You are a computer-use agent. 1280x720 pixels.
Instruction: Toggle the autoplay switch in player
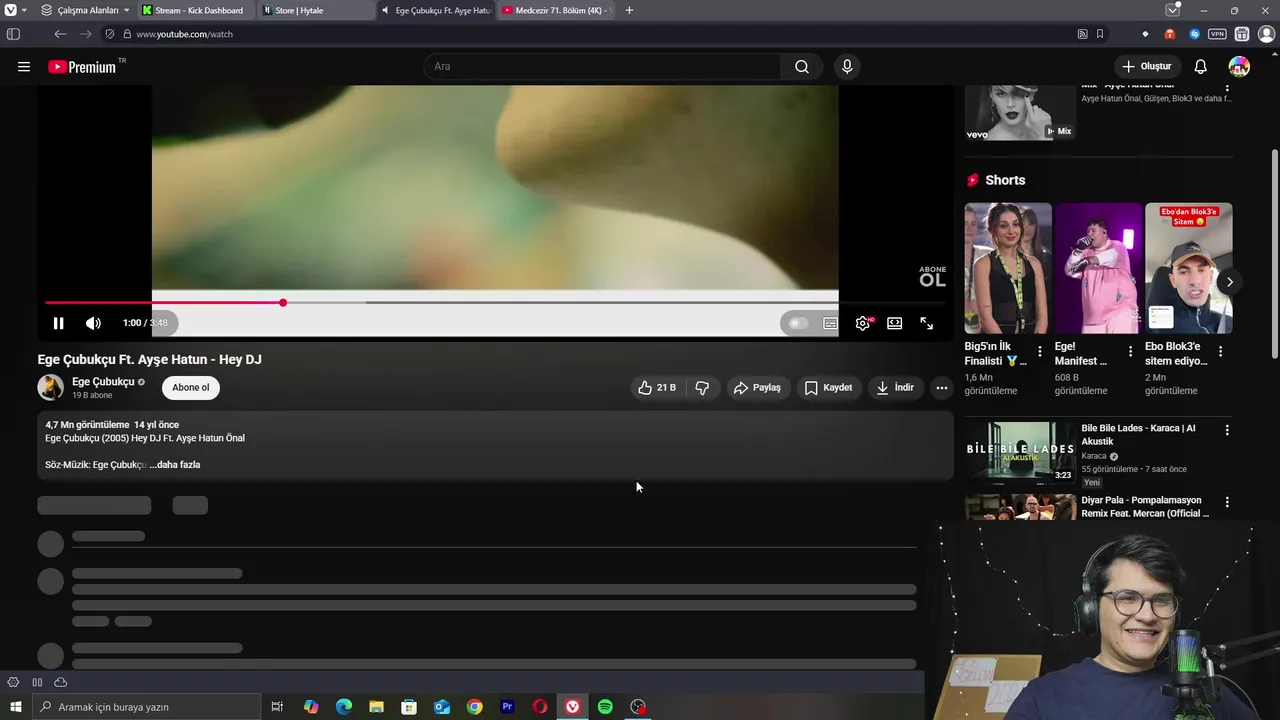(798, 323)
